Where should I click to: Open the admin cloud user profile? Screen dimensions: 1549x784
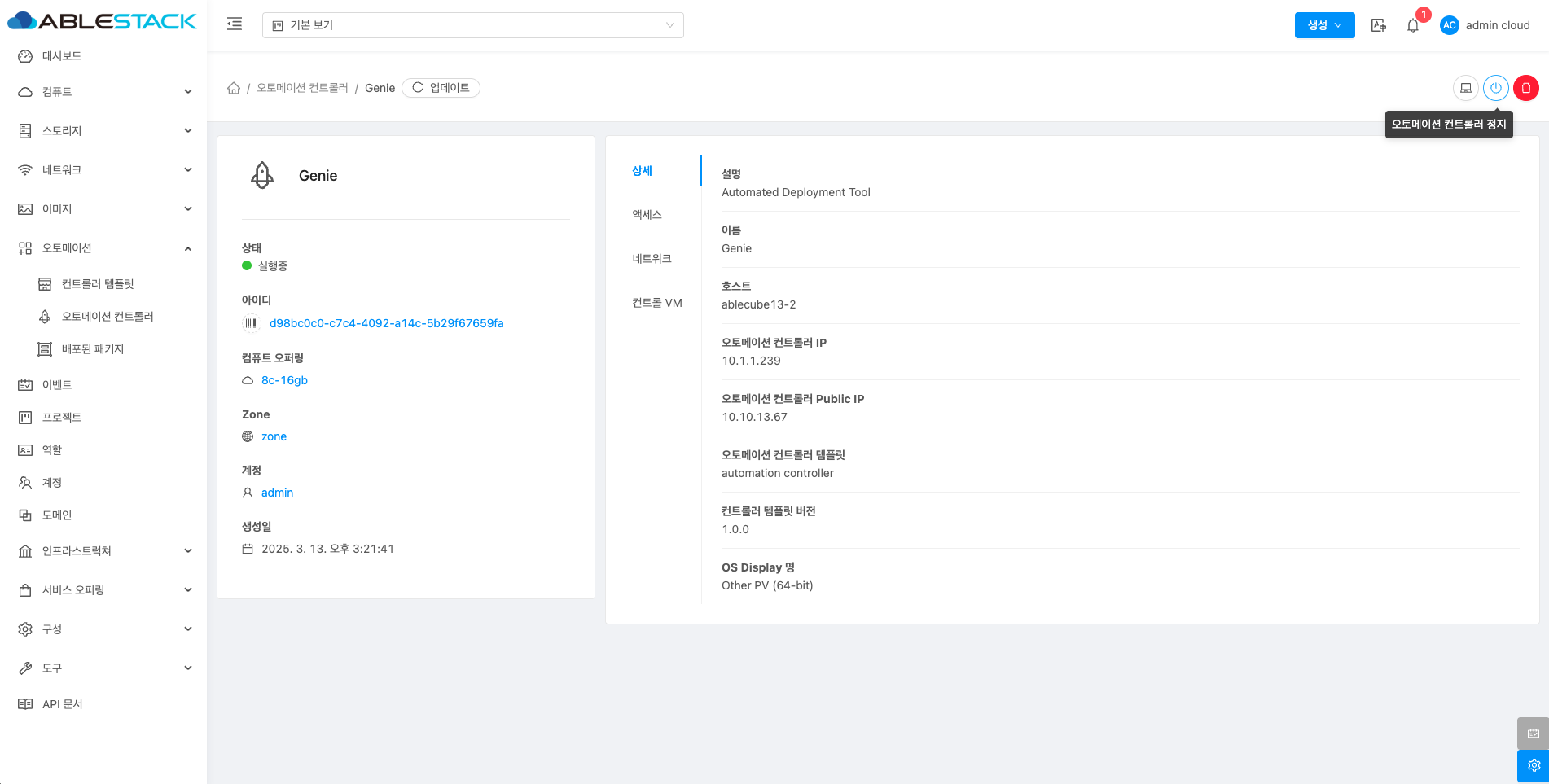(1485, 25)
